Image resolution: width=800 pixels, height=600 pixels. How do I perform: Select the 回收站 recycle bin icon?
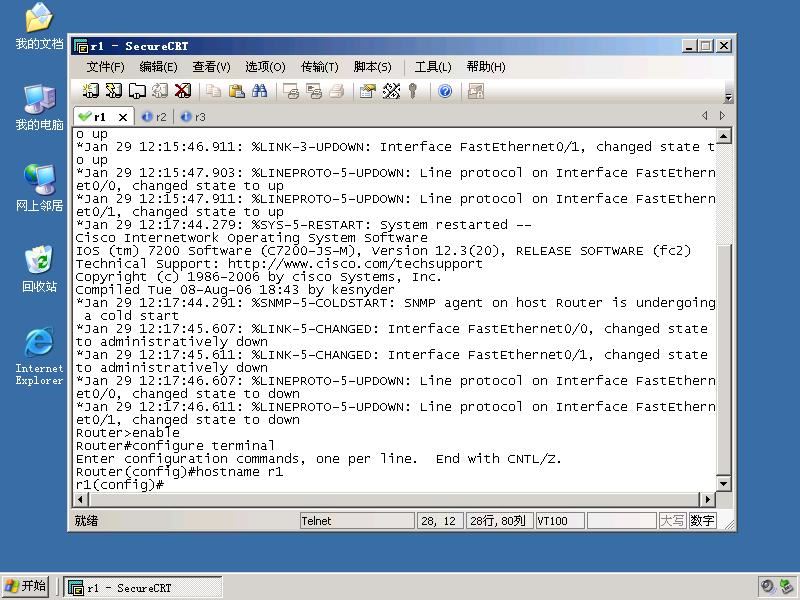pyautogui.click(x=39, y=269)
